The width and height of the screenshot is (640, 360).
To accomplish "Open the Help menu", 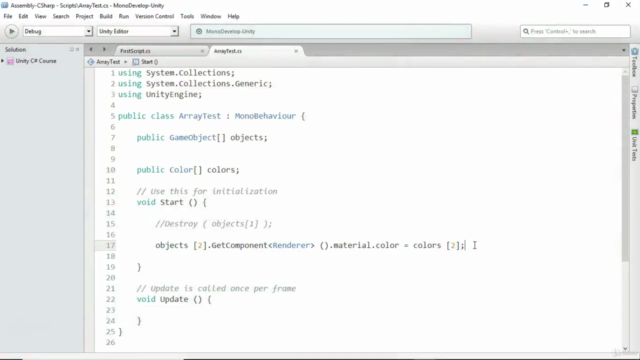I will (x=233, y=16).
